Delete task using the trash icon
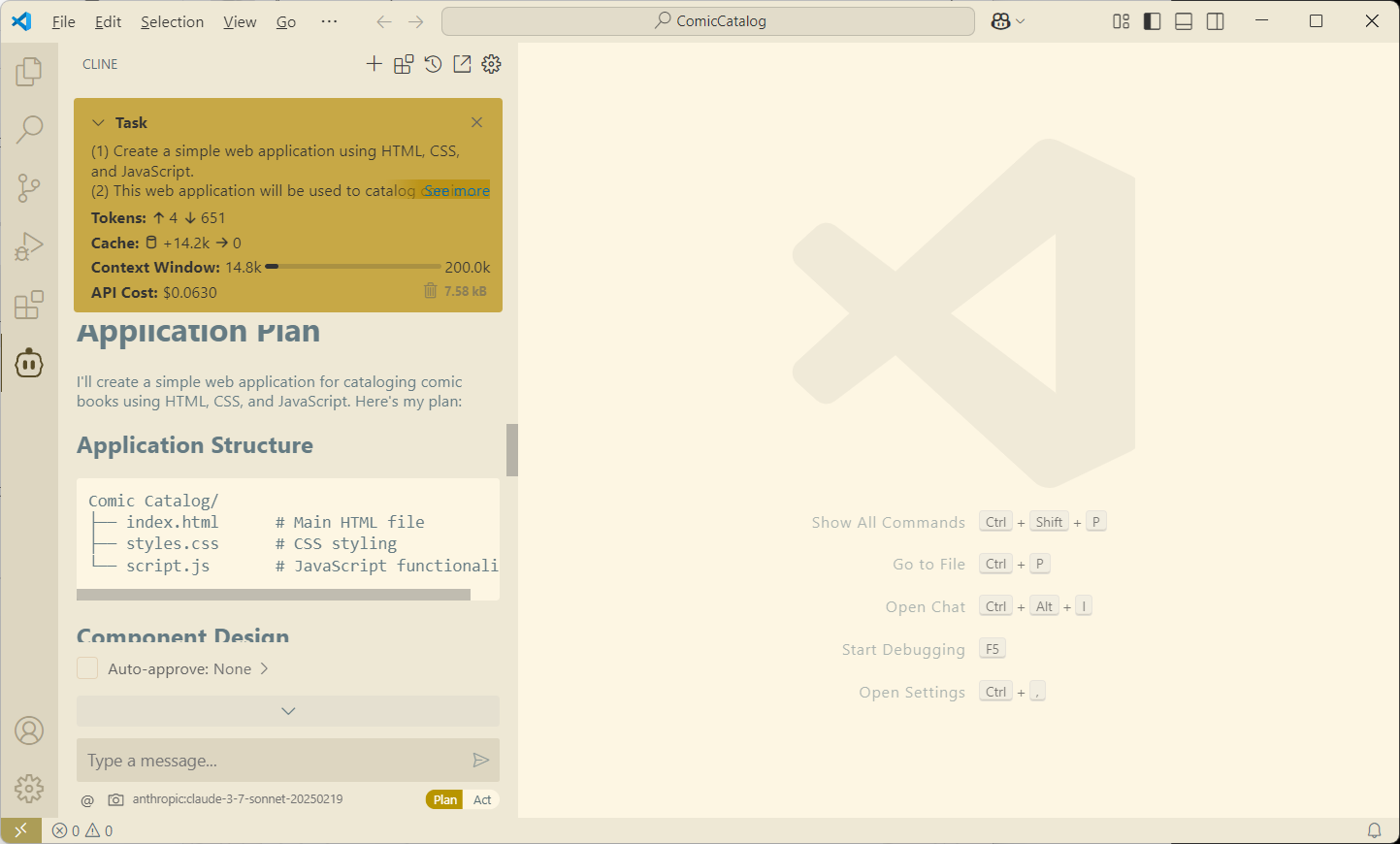This screenshot has width=1400, height=844. tap(431, 291)
